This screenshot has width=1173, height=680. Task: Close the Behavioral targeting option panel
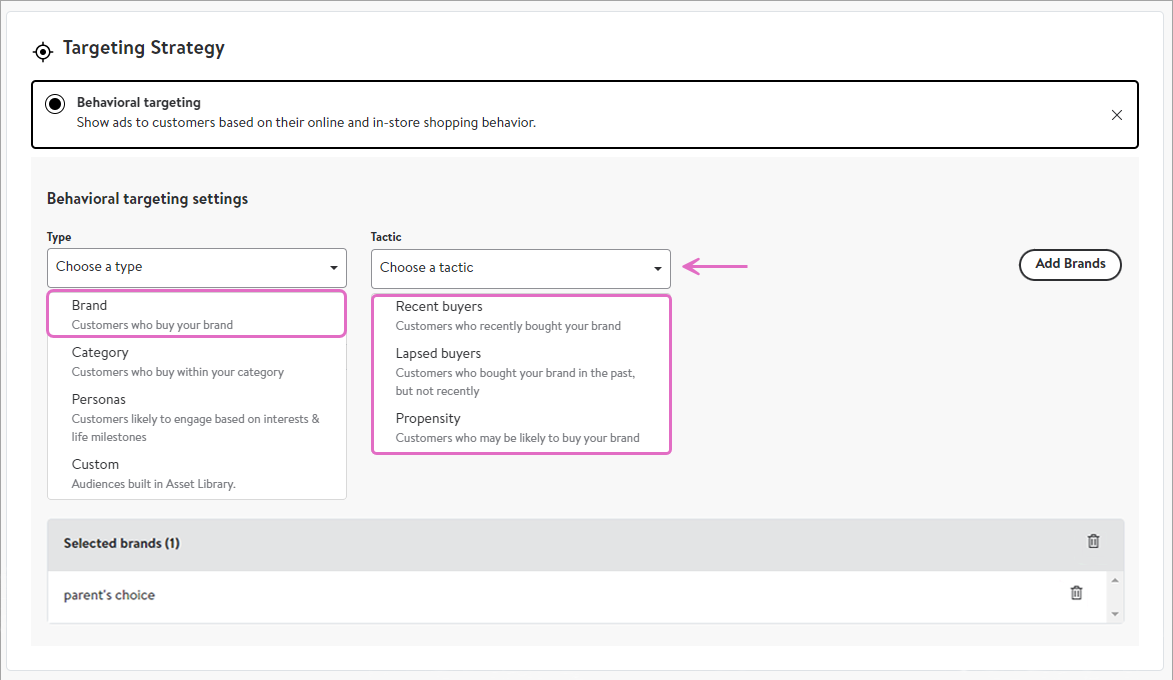1117,115
